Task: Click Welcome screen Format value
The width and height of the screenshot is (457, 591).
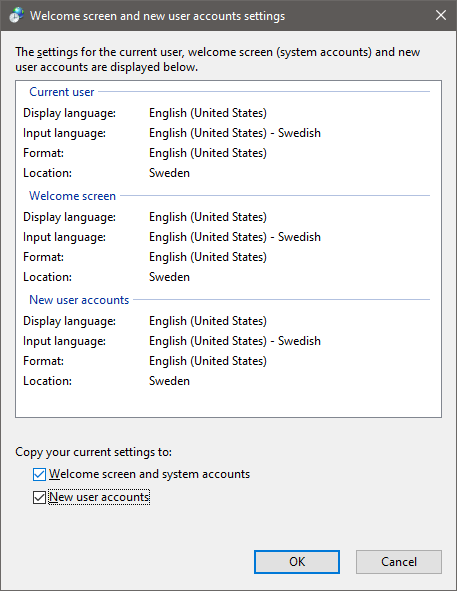Action: (x=208, y=257)
